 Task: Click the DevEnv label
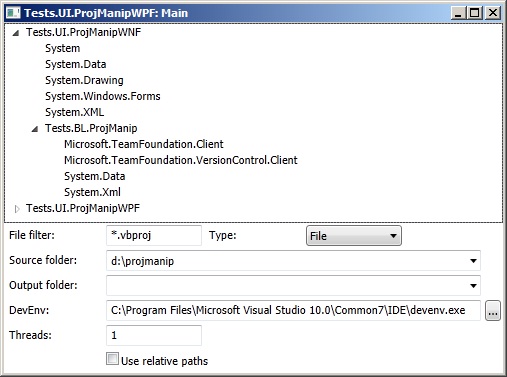pos(29,310)
